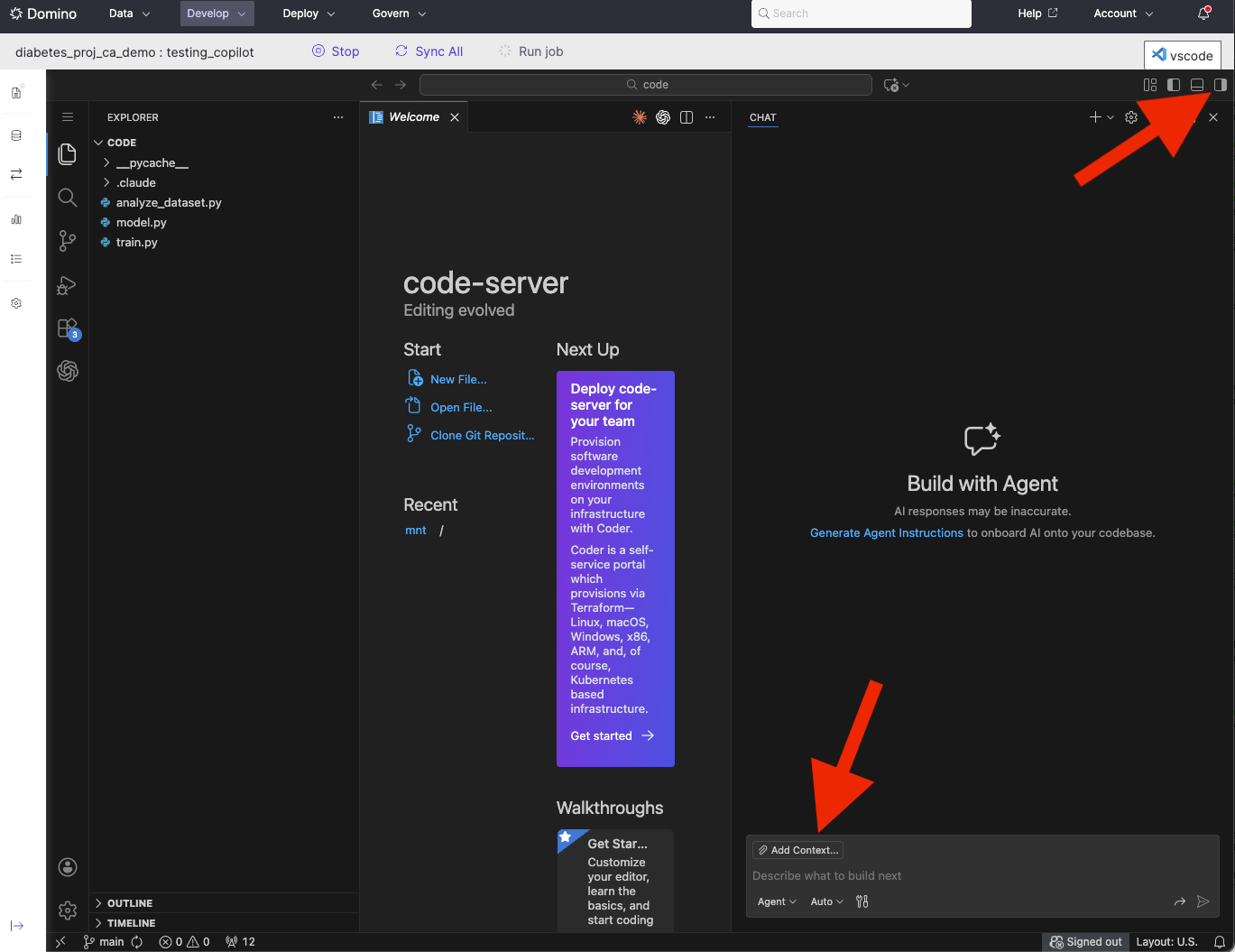This screenshot has width=1235, height=952.
Task: Open the Agent mode dropdown
Action: click(777, 901)
